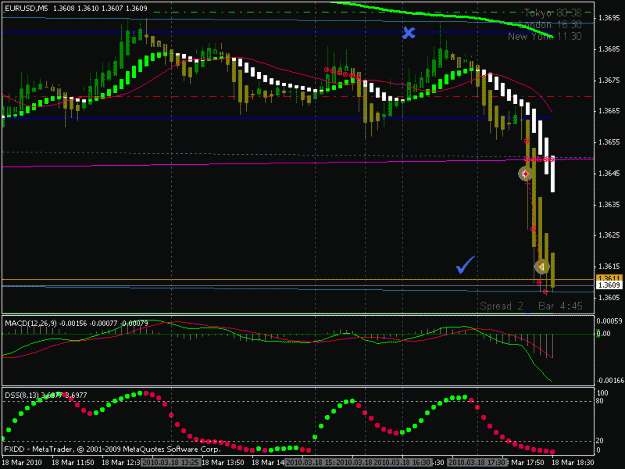Click the Spread 2 label
The width and height of the screenshot is (625, 469).
501,306
